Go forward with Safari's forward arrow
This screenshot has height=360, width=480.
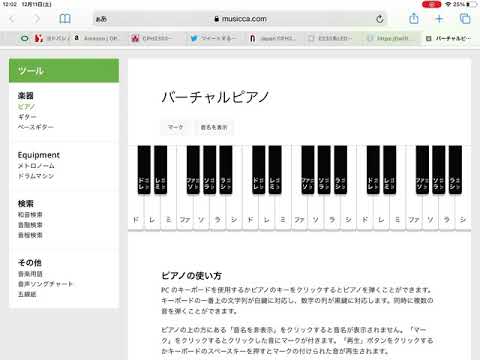coord(36,19)
